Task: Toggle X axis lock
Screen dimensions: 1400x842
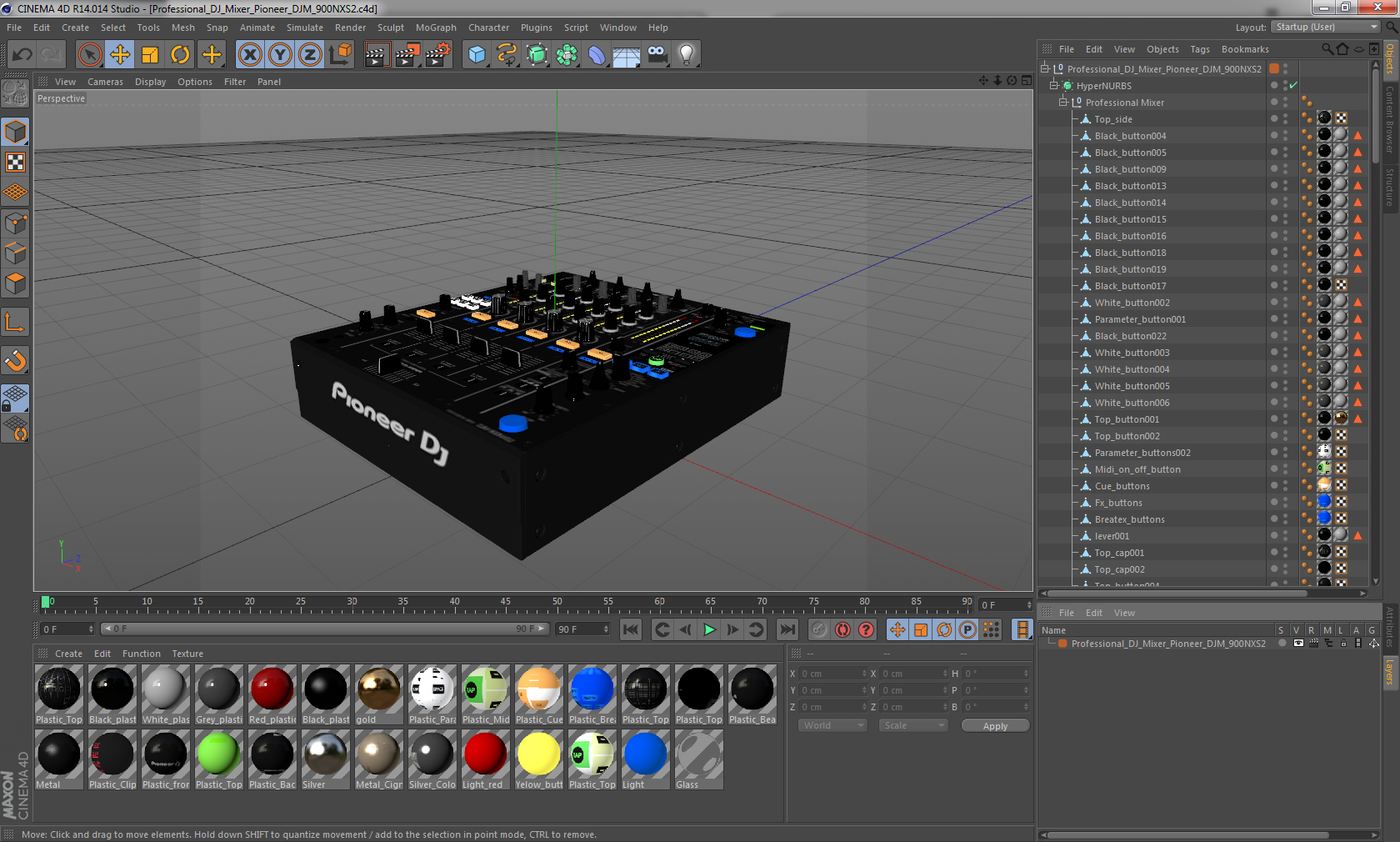Action: (249, 55)
